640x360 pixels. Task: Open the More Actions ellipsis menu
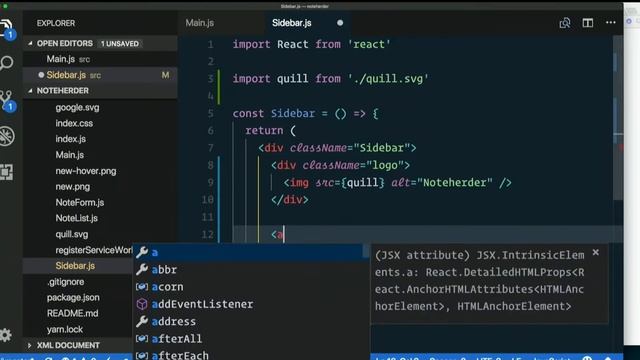[611, 23]
